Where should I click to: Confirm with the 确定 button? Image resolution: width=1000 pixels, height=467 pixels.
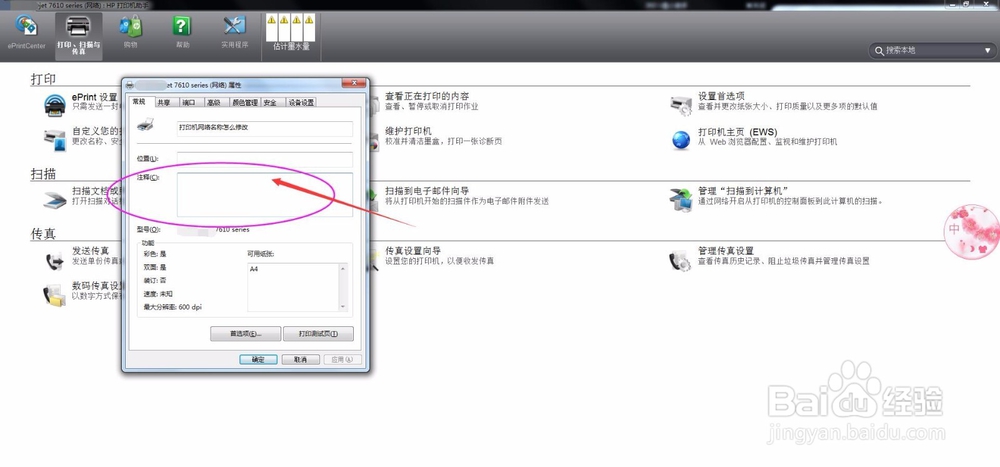pos(258,360)
